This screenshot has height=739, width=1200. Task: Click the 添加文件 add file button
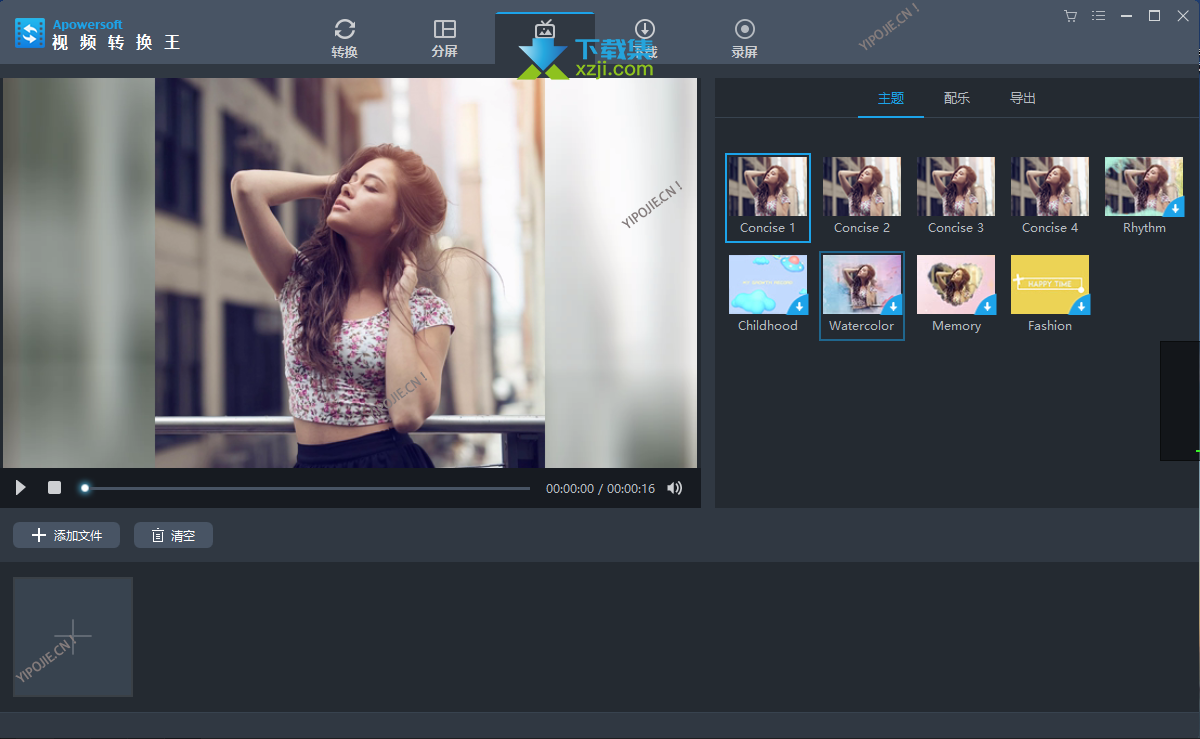click(x=67, y=535)
